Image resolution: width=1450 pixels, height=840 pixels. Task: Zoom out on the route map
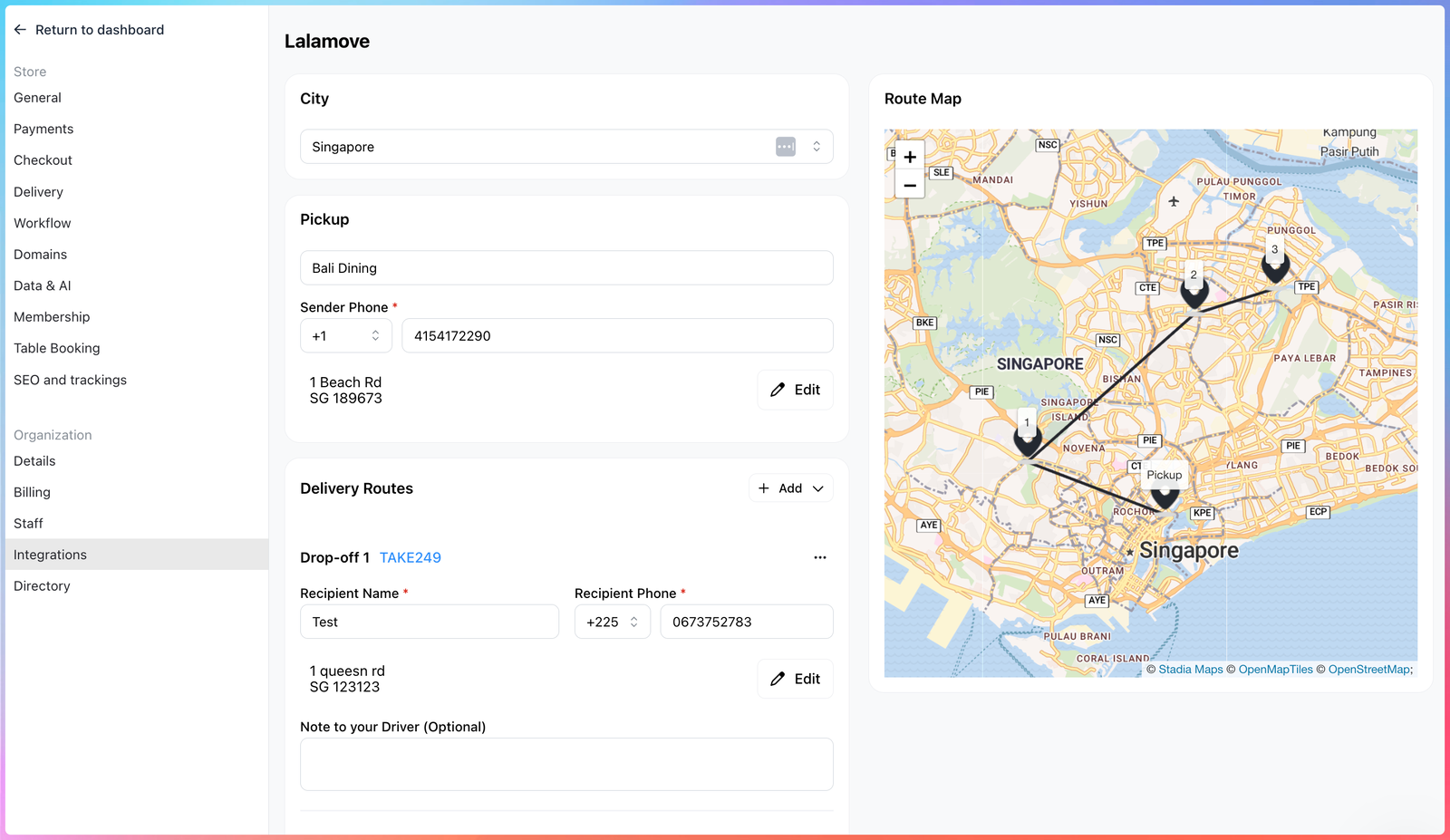(x=910, y=186)
